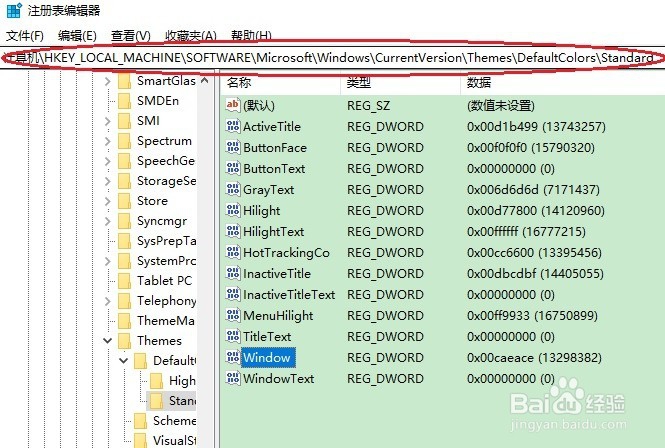Select the GrayText DWORD icon
665x448 pixels.
233,189
